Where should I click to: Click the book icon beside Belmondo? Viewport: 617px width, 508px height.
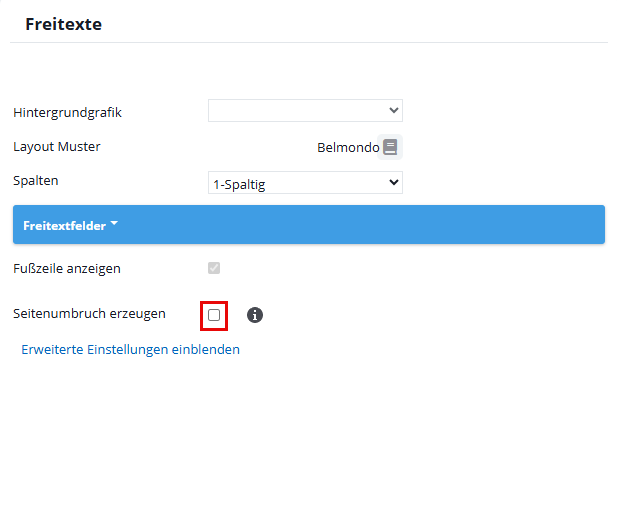(390, 148)
